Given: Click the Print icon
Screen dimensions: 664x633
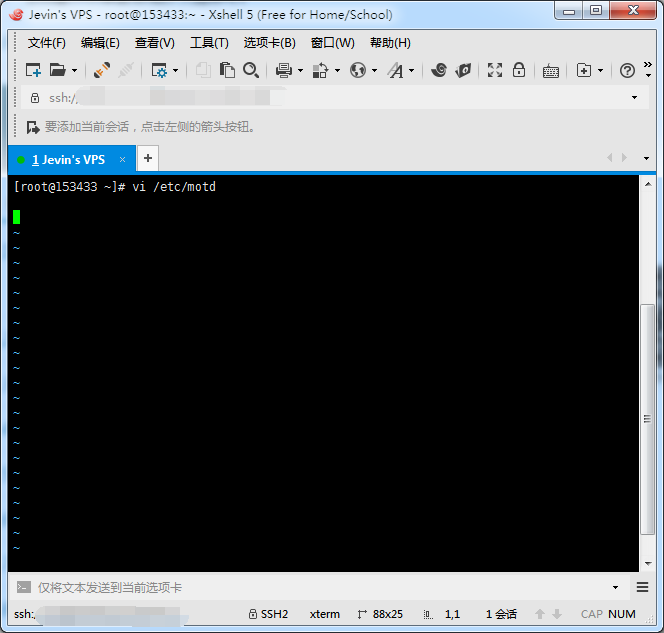Looking at the screenshot, I should [x=284, y=70].
